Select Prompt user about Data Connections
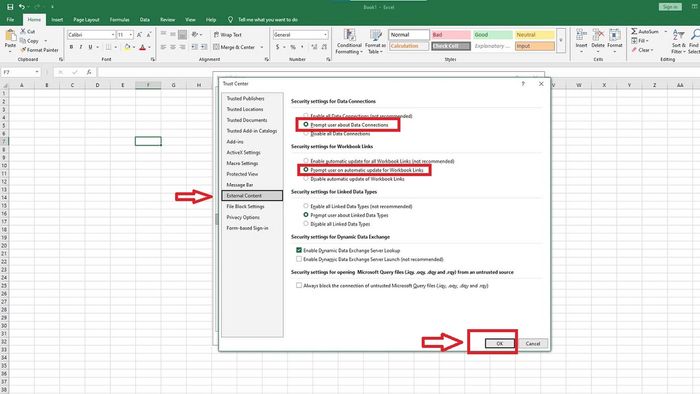 point(306,124)
